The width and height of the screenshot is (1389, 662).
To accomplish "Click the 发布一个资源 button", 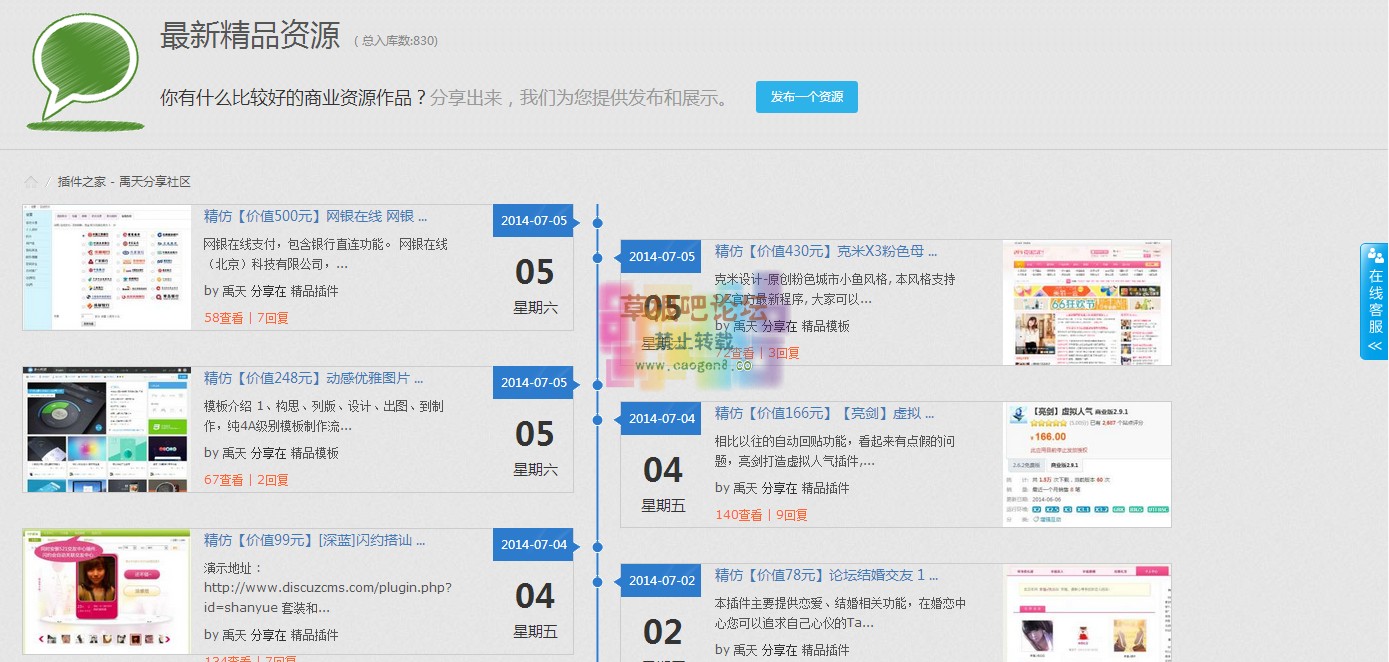I will 806,97.
